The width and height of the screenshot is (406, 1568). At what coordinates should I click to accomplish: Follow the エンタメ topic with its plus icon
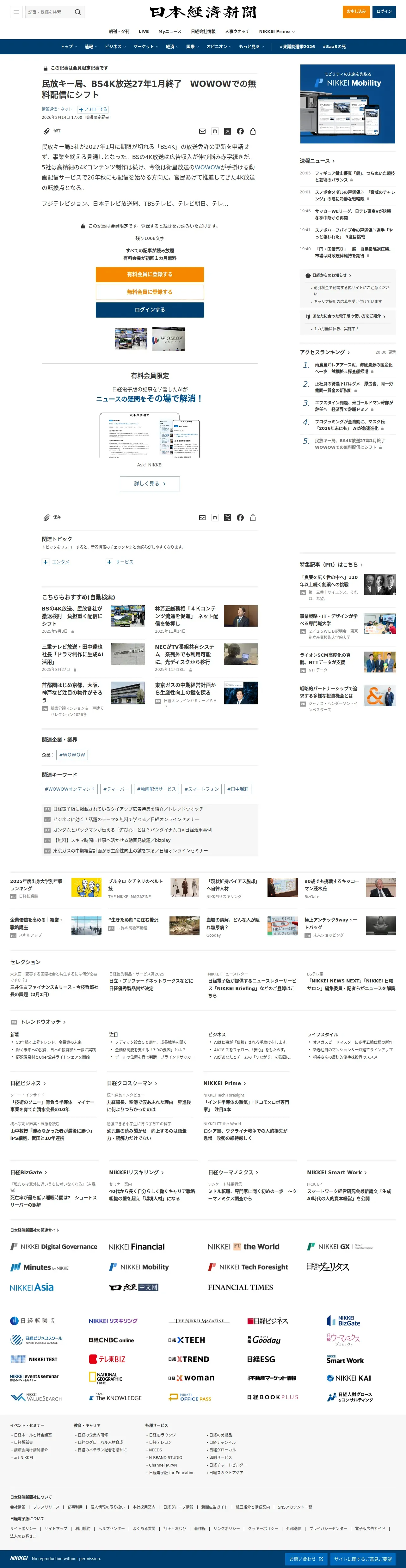(x=46, y=562)
